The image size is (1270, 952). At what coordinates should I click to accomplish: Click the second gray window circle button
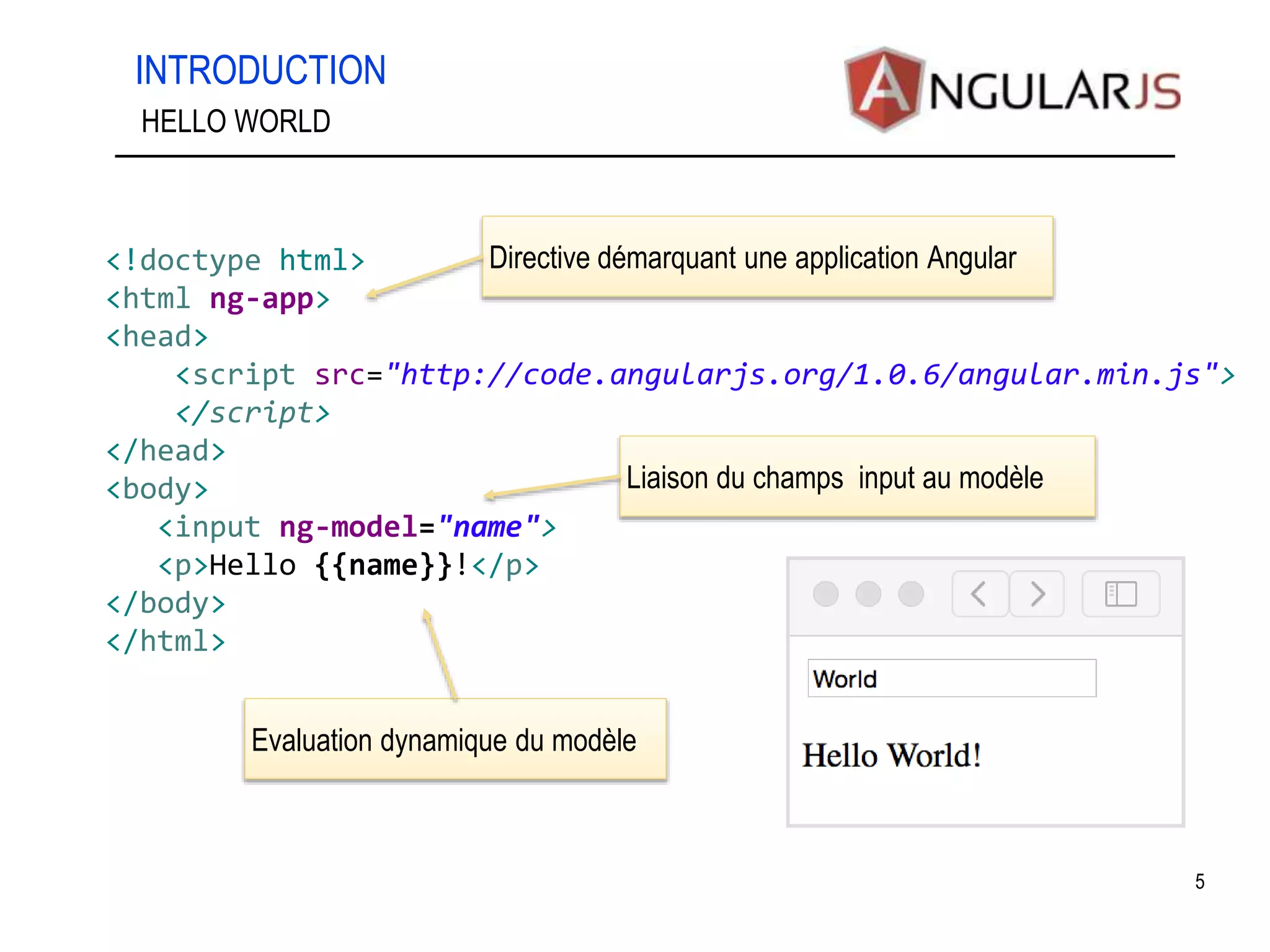(x=868, y=594)
